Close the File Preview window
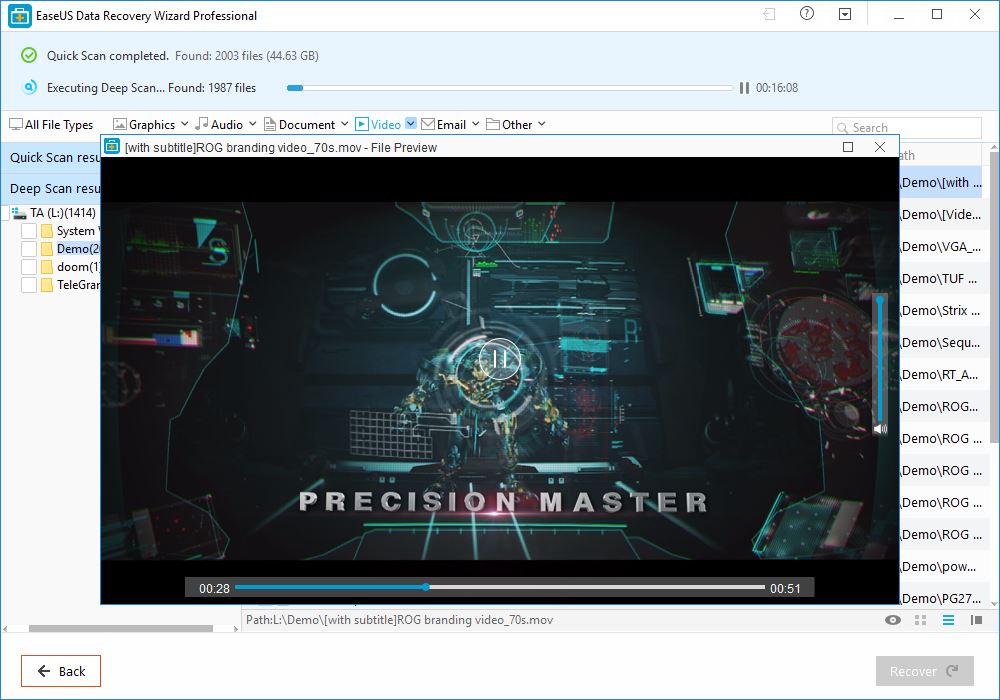Image resolution: width=1000 pixels, height=700 pixels. tap(879, 147)
